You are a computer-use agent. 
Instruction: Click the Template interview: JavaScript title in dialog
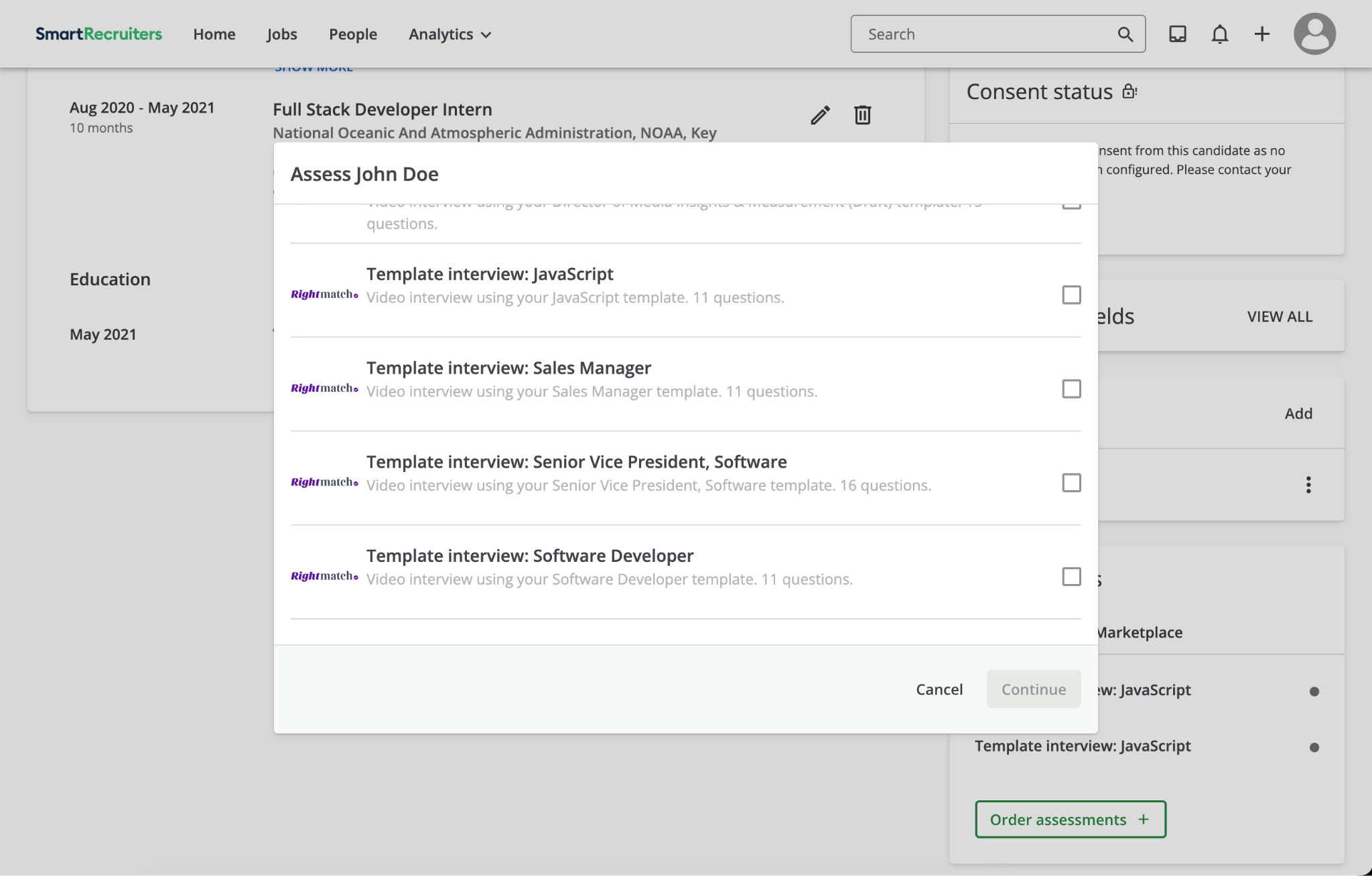coord(490,274)
